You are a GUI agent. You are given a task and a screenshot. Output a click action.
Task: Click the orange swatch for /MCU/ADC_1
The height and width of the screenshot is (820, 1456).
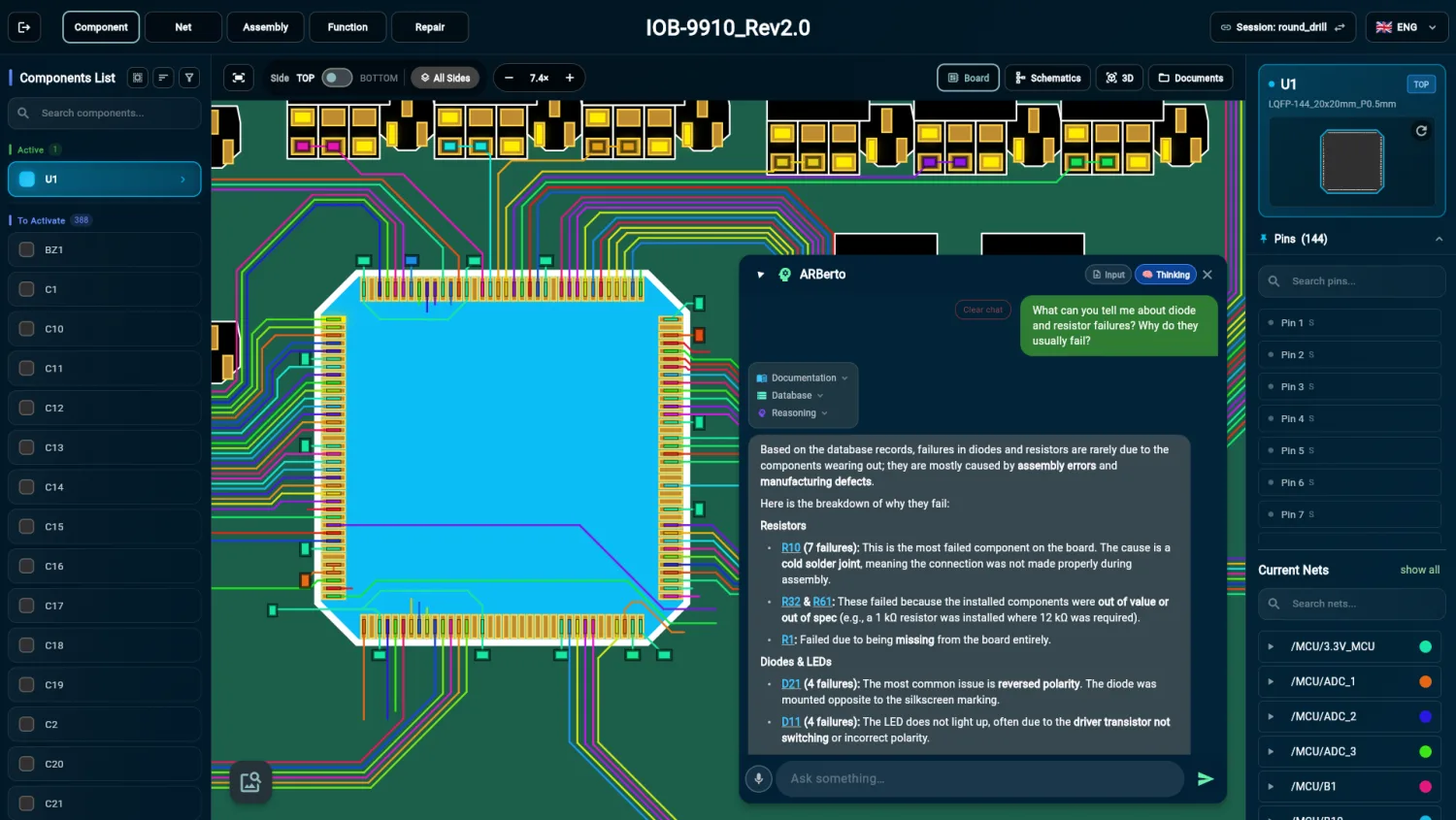(x=1425, y=681)
